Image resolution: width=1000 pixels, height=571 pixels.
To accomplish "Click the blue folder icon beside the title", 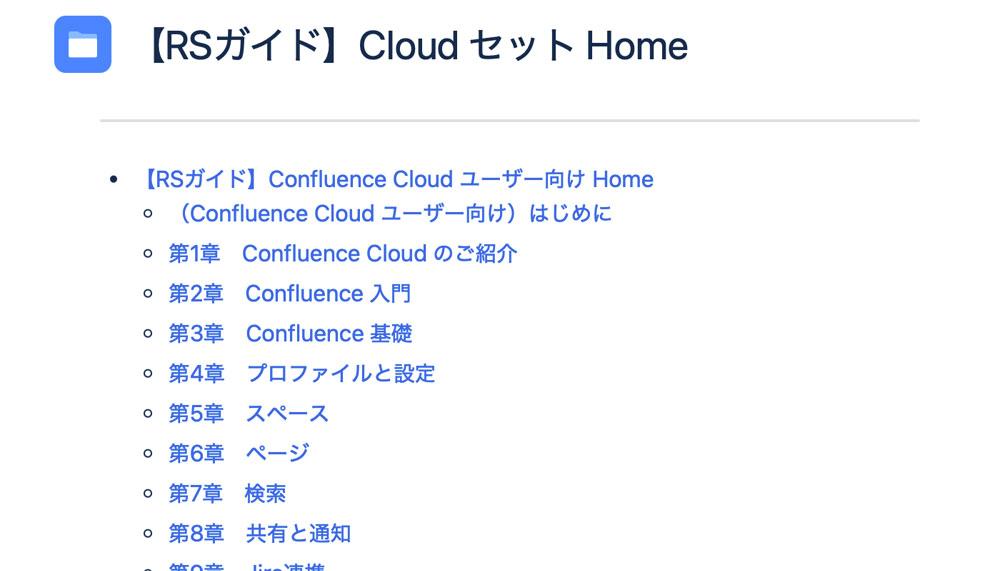I will point(83,45).
